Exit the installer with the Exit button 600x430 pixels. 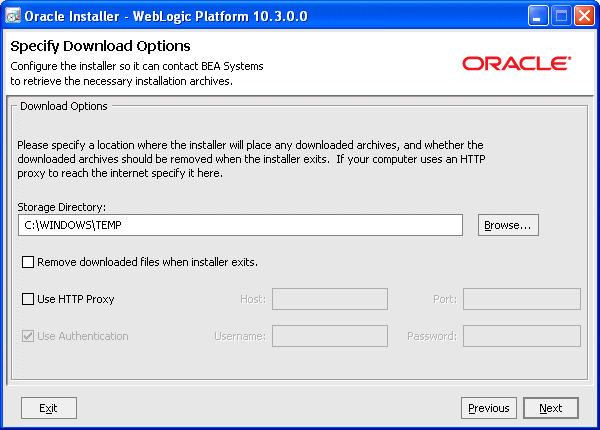click(x=49, y=408)
